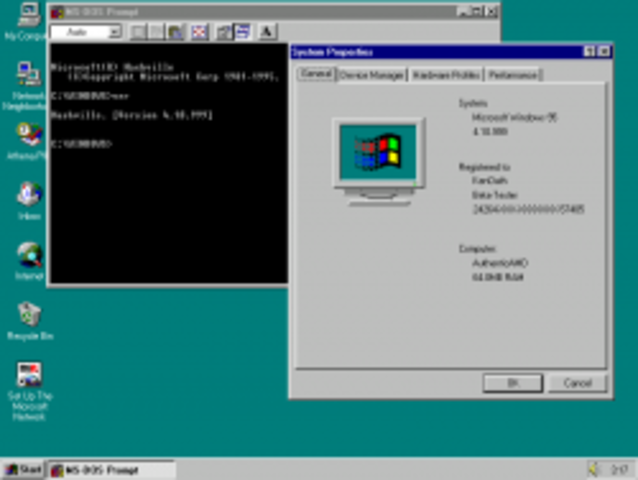This screenshot has width=638, height=480.
Task: Switch to the Hardware Profiles tab
Action: click(446, 75)
